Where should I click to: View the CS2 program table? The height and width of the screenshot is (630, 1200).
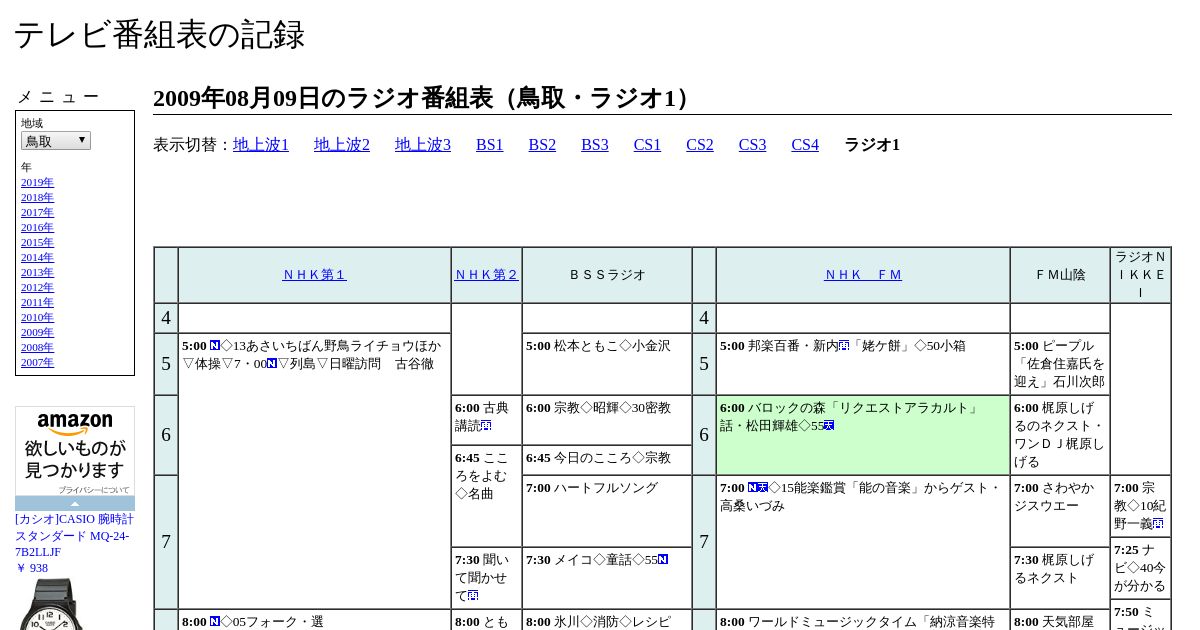(700, 145)
